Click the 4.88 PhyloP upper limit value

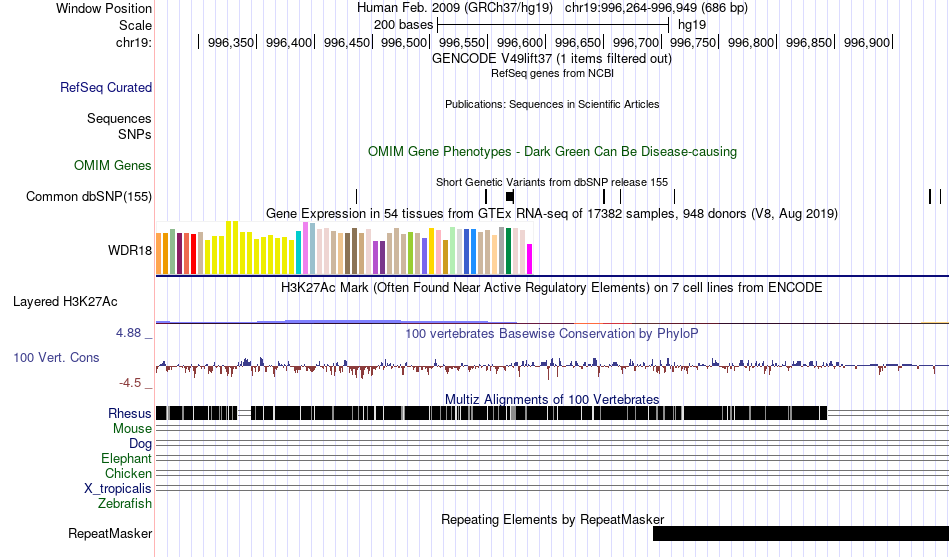(128, 333)
